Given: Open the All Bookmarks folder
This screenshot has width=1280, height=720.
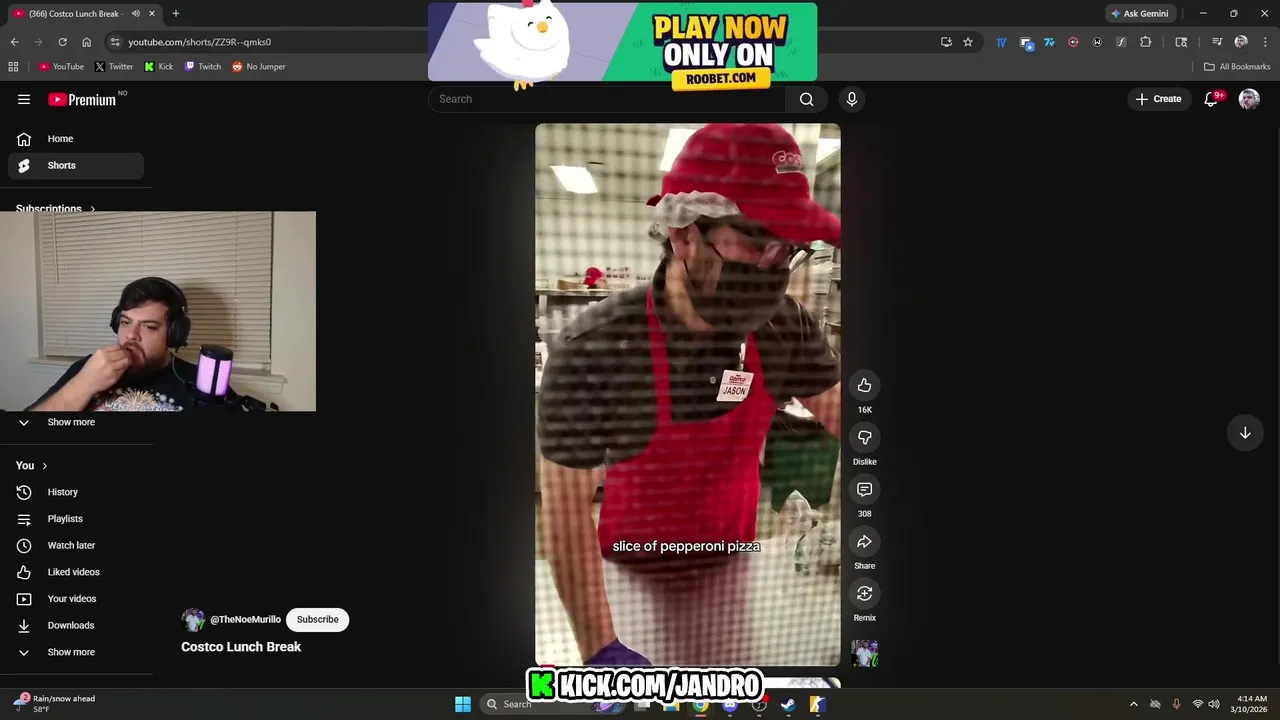Looking at the screenshot, I should click(x=1237, y=67).
